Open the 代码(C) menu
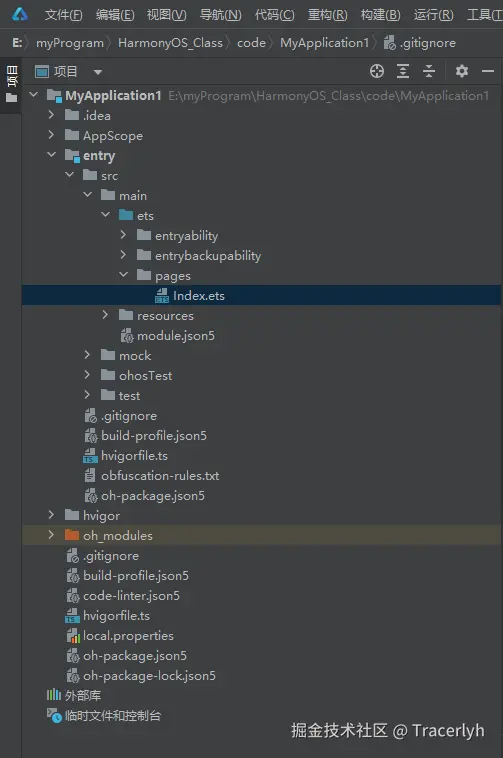 274,15
